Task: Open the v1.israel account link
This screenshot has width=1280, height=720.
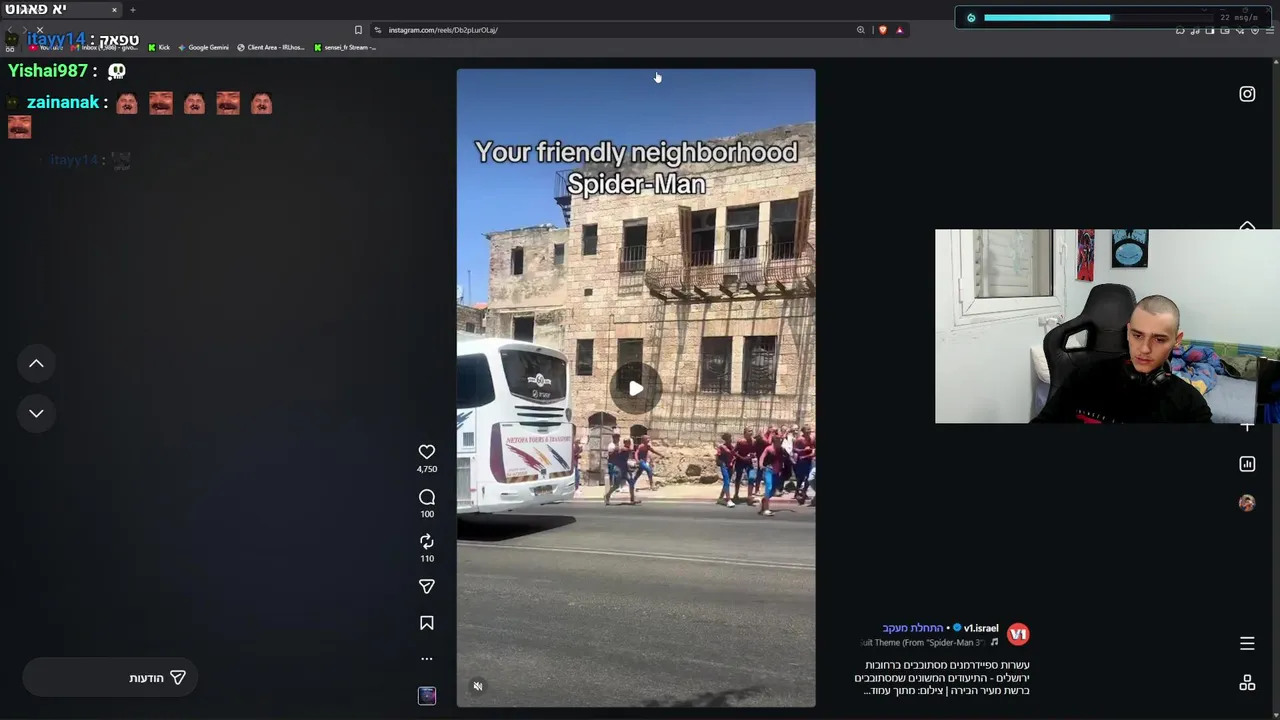Action: tap(981, 628)
